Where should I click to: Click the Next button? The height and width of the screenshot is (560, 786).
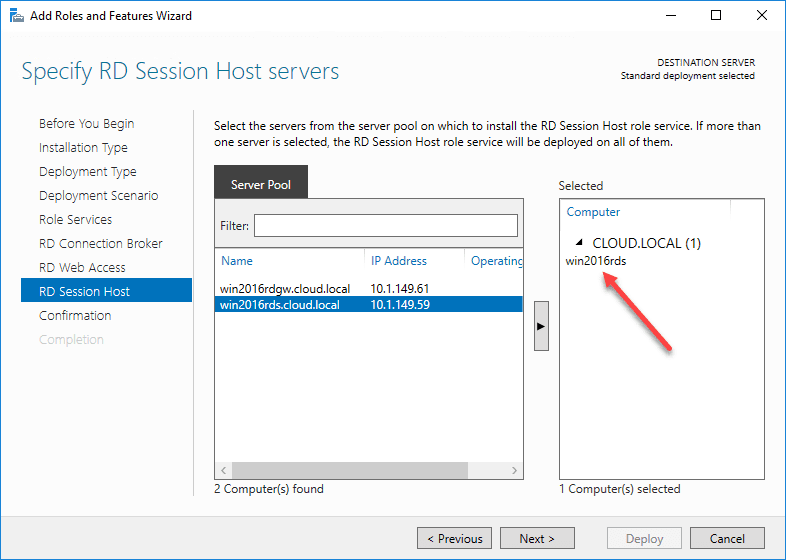pos(537,538)
